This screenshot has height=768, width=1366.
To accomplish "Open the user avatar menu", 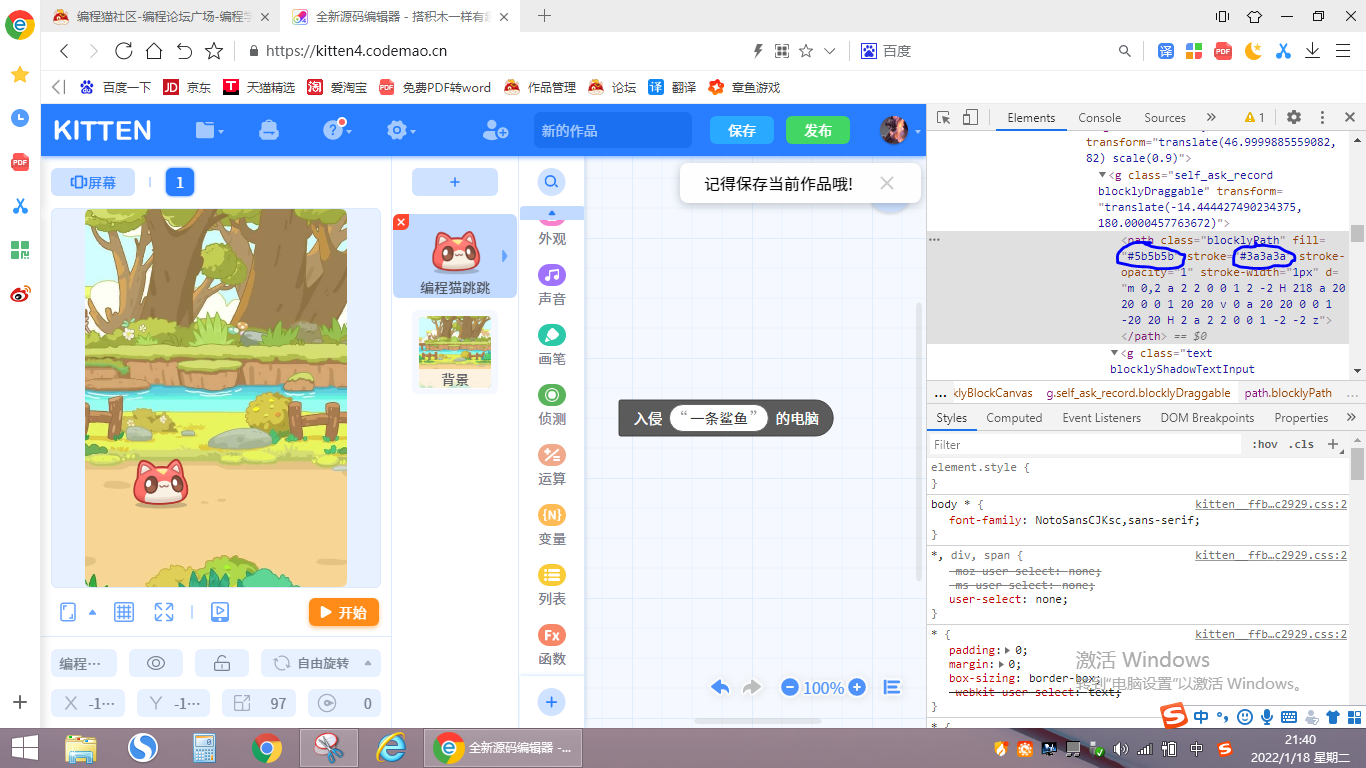I will coord(894,130).
